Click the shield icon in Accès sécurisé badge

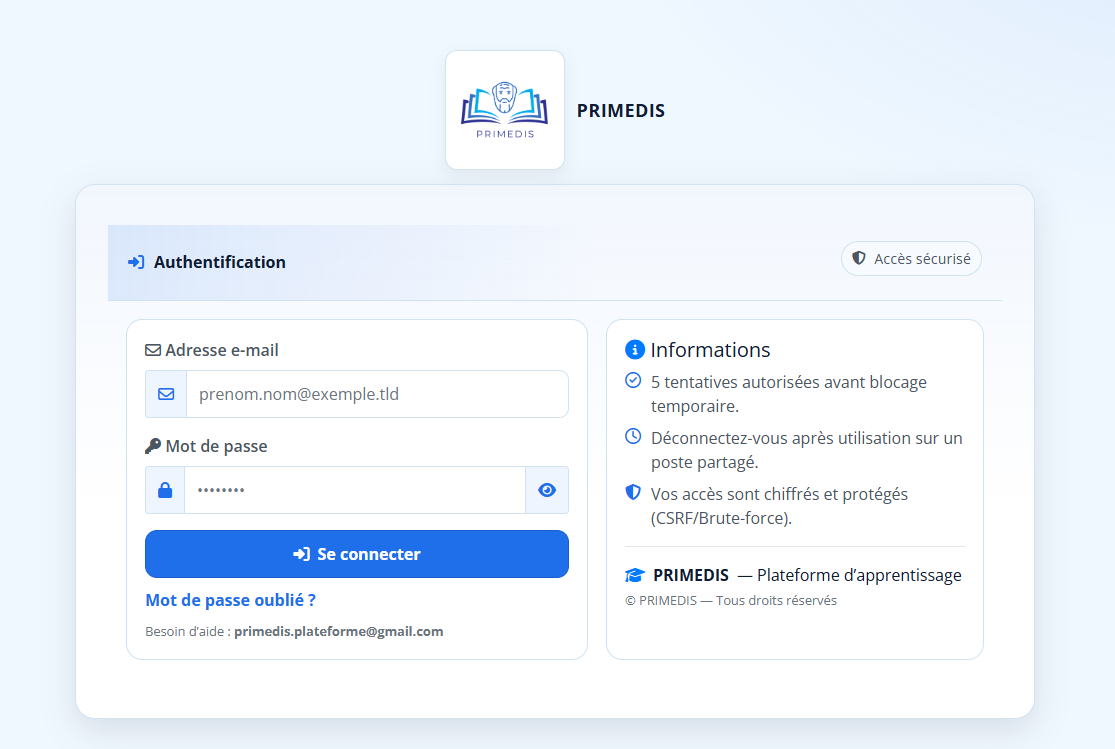pyautogui.click(x=858, y=258)
